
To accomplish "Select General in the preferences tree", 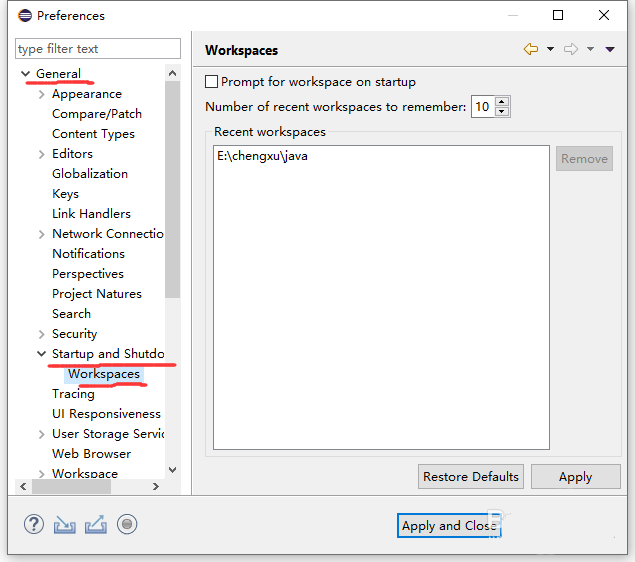I will 58,74.
